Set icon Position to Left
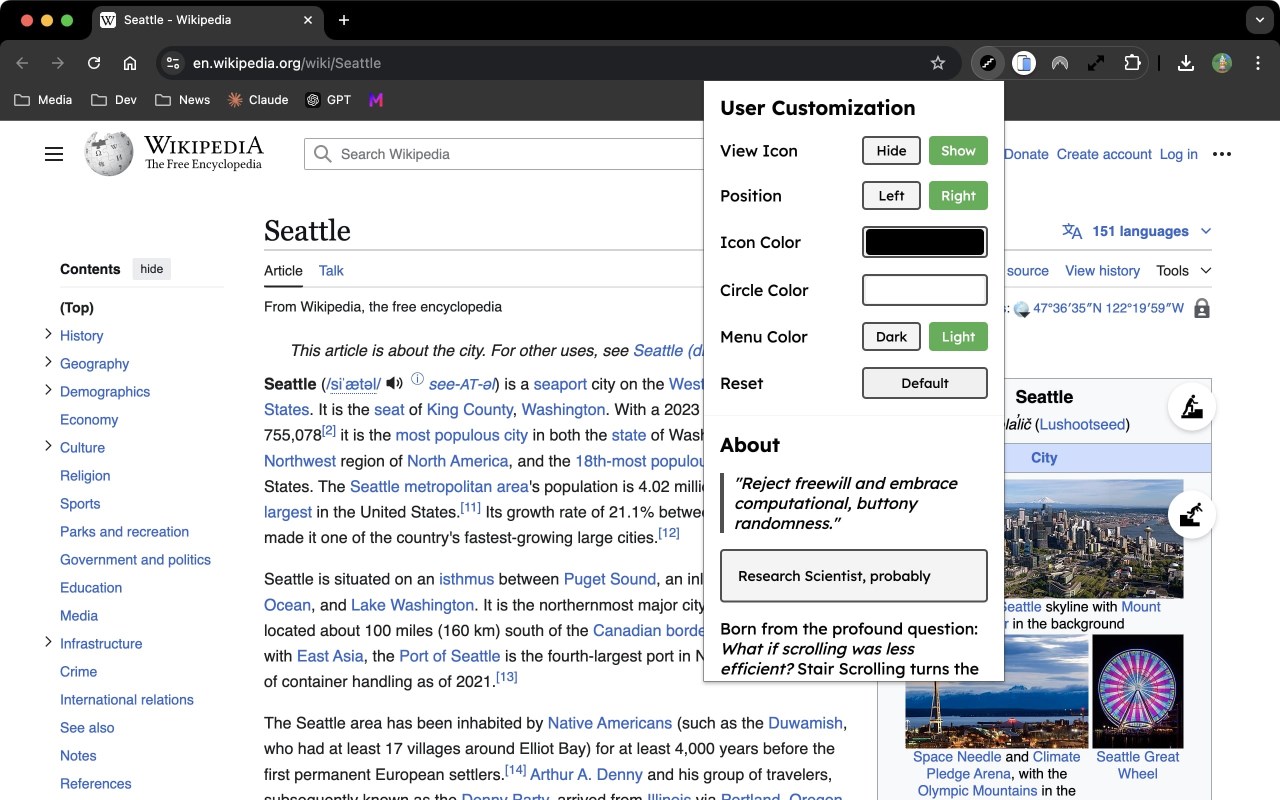The width and height of the screenshot is (1280, 800). (x=891, y=196)
